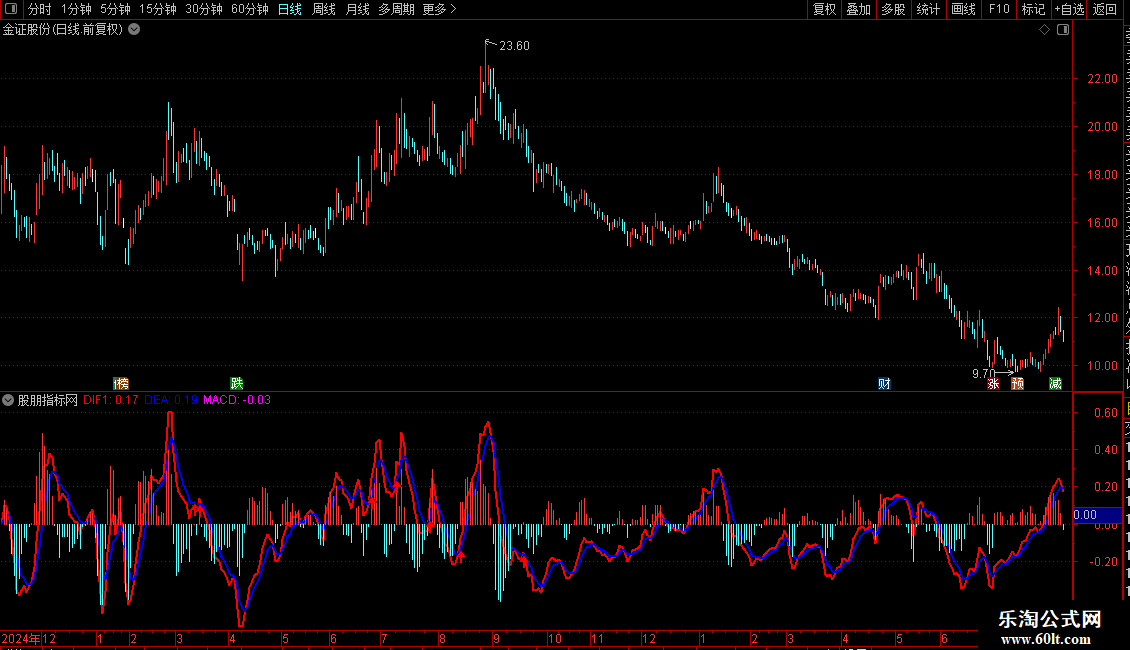Image resolution: width=1130 pixels, height=650 pixels.
Task: Click the blue 财 event marker
Action: click(884, 383)
